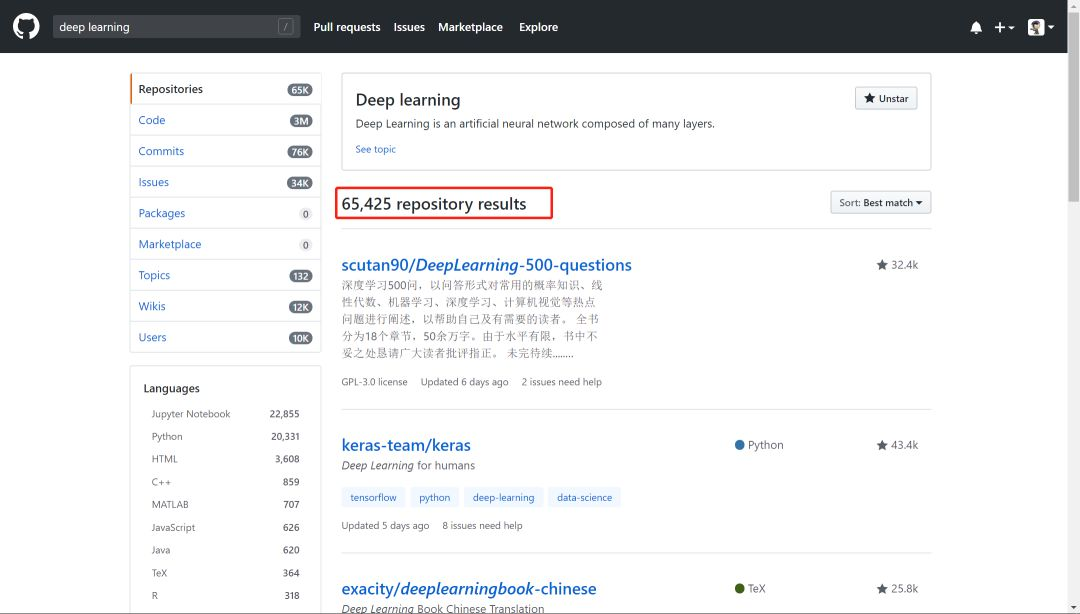Open Explore in top navigation
The image size is (1080, 614).
point(539,27)
